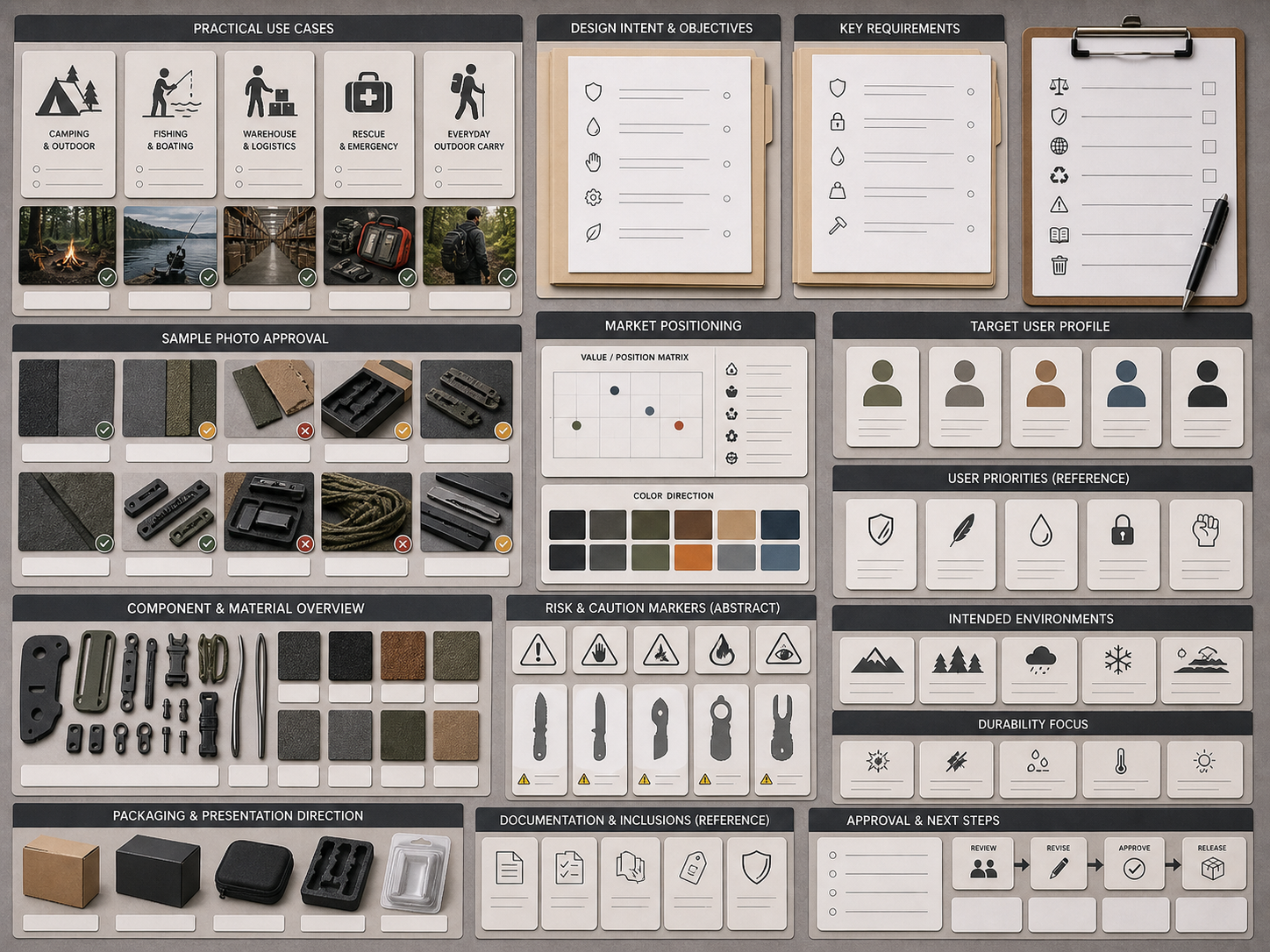Click the olive dot in Value / Position Matrix
This screenshot has width=1270, height=952.
576,425
